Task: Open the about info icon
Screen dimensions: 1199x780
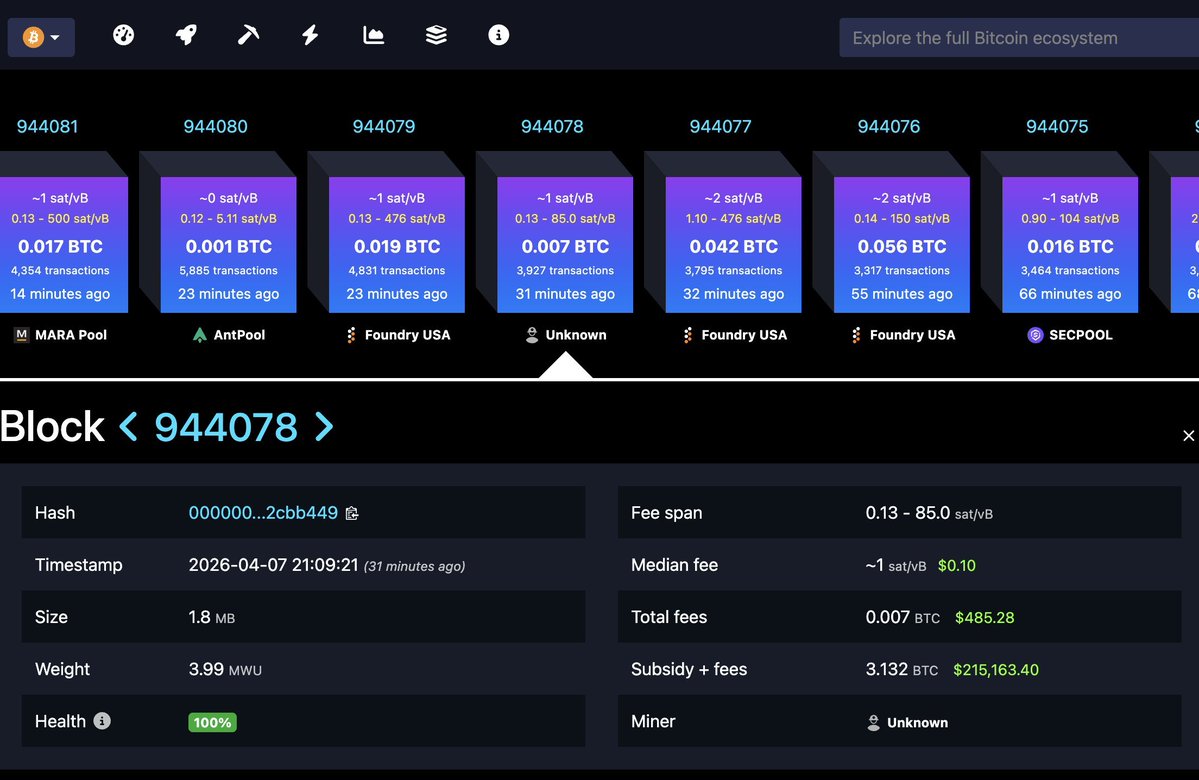Action: [x=499, y=35]
